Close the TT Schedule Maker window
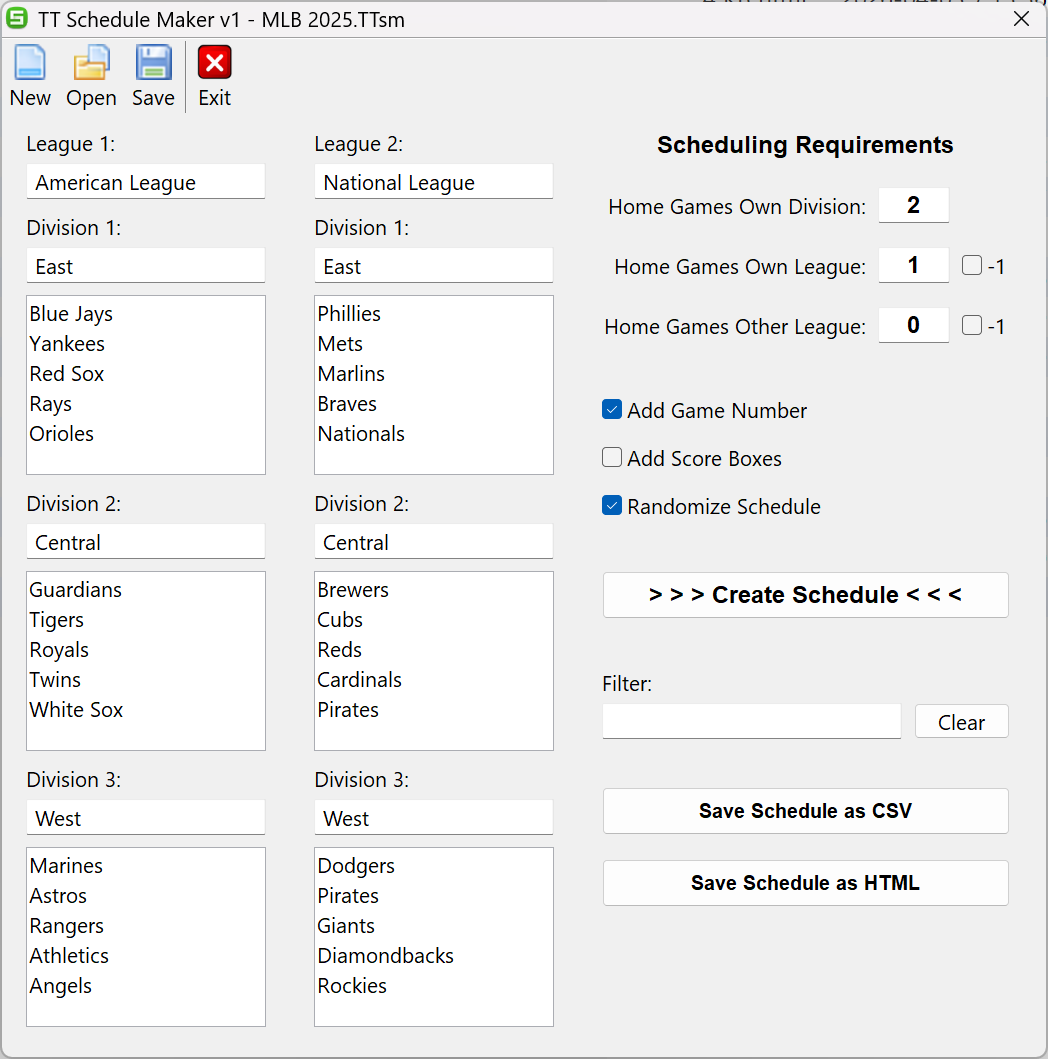The width and height of the screenshot is (1048, 1059). tap(1021, 19)
